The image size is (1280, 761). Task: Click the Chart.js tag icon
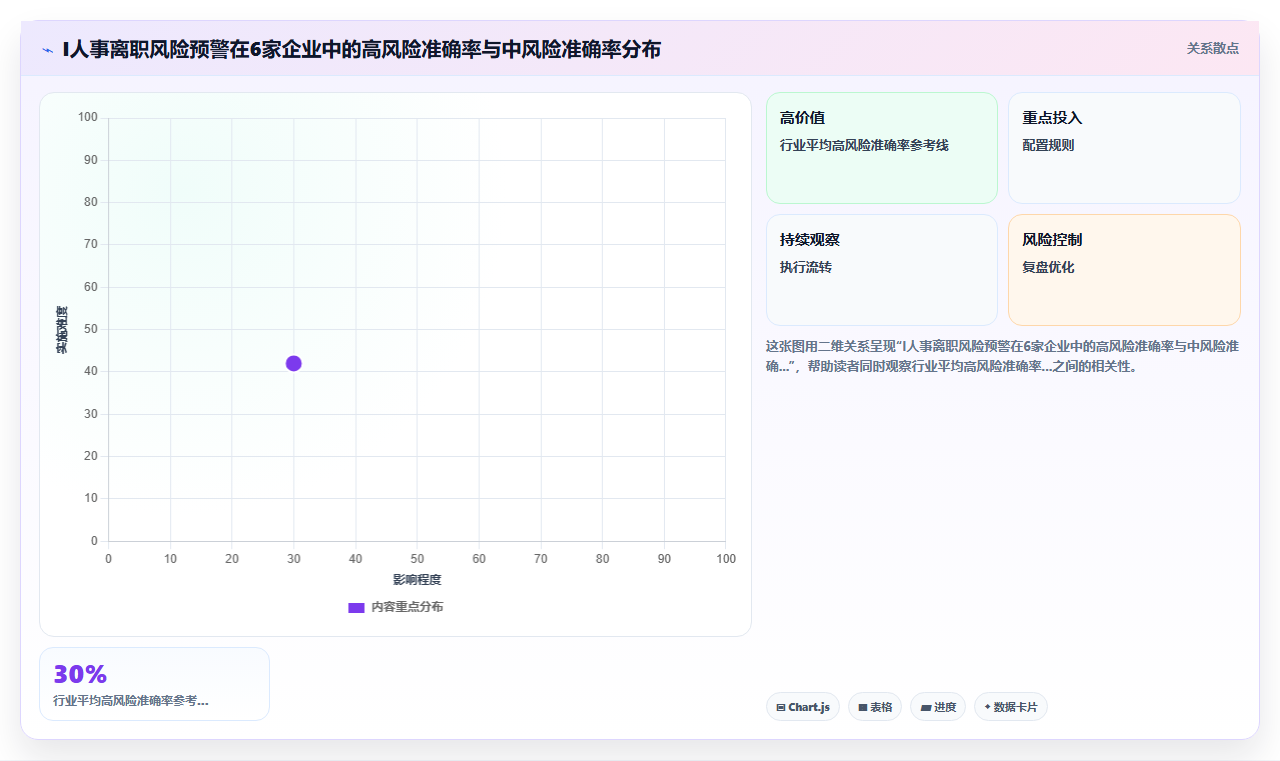click(781, 707)
